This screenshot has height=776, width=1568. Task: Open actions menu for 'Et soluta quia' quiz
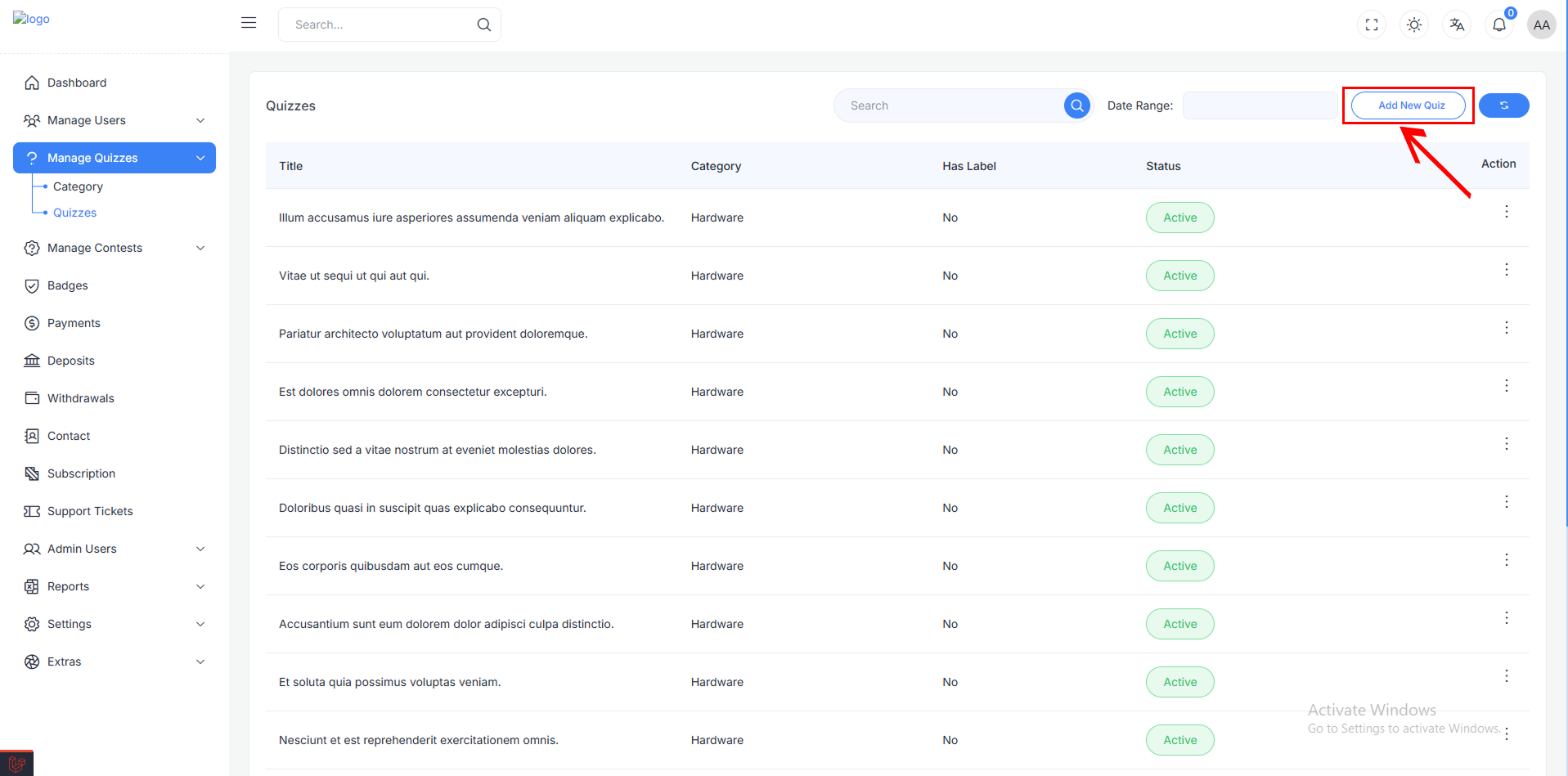pos(1507,676)
